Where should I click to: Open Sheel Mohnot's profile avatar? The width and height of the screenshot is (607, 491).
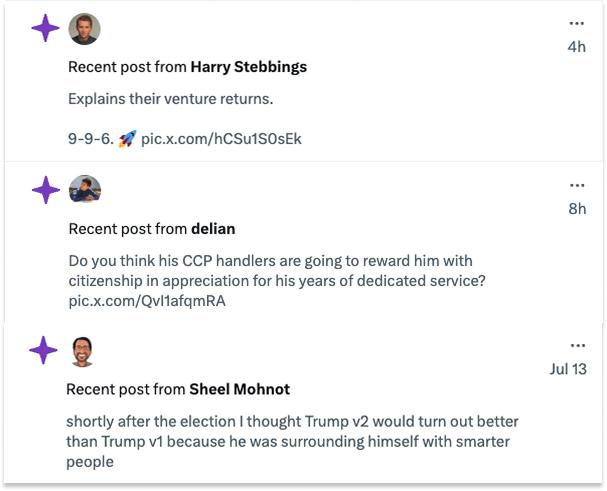tap(82, 352)
